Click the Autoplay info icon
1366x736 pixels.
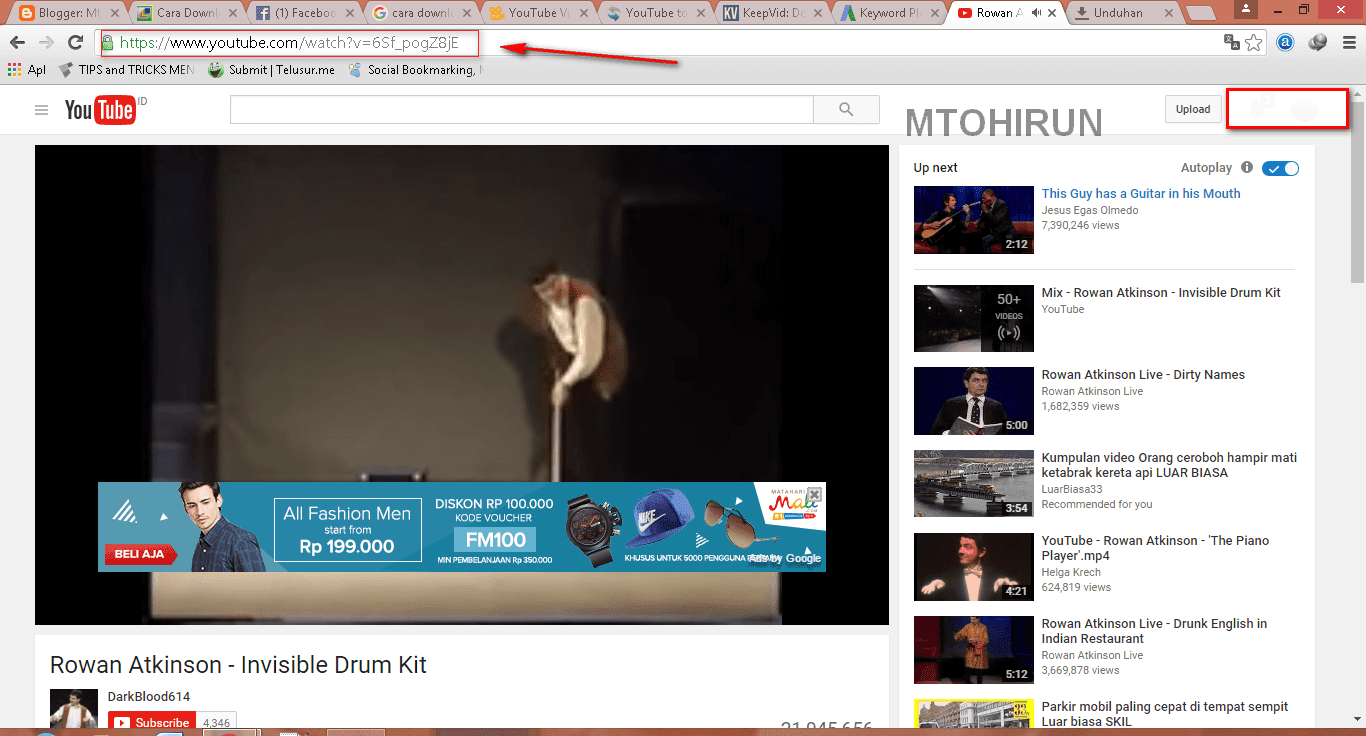[x=1247, y=168]
